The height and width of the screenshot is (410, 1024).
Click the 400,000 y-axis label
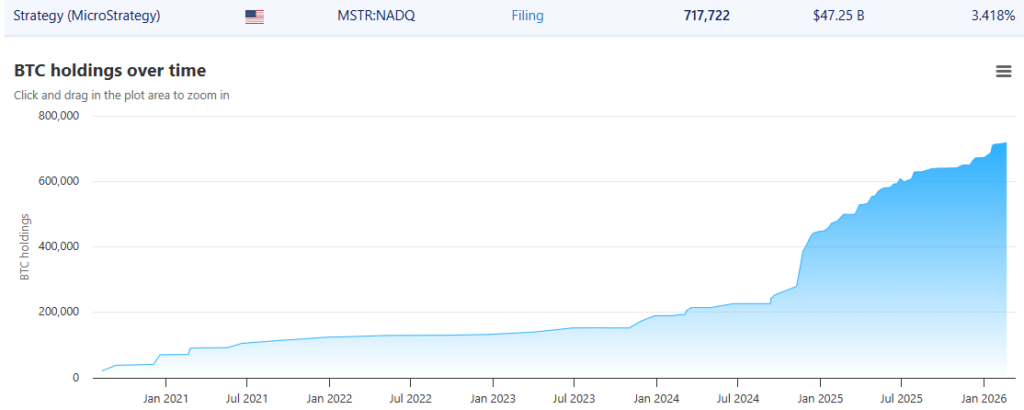coord(58,247)
